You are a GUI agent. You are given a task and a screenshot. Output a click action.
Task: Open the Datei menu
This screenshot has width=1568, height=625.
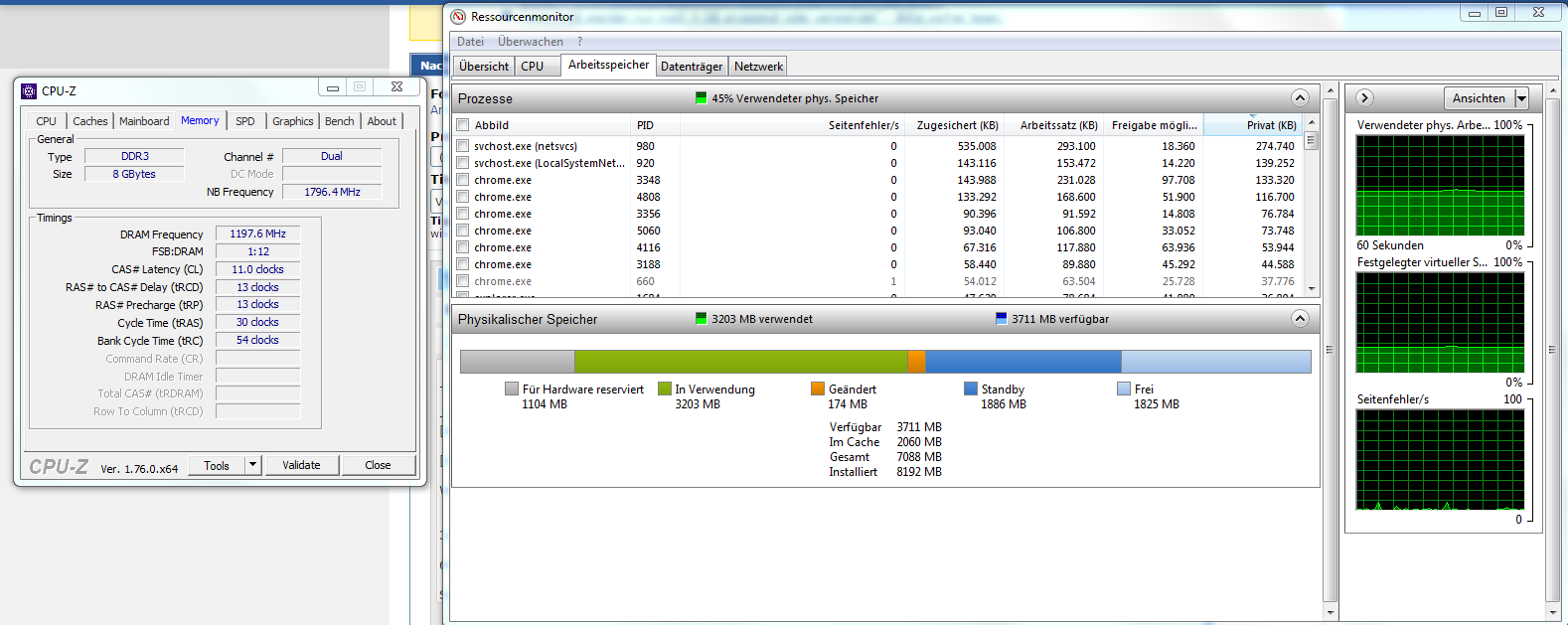tap(471, 42)
